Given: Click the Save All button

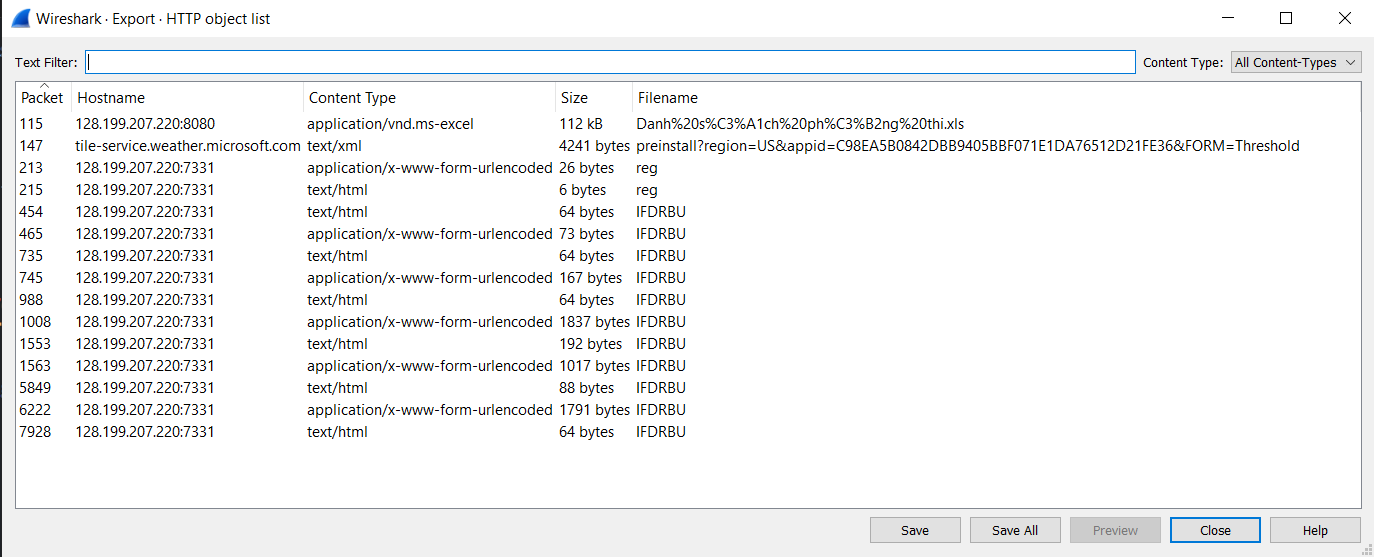Looking at the screenshot, I should pos(1015,530).
